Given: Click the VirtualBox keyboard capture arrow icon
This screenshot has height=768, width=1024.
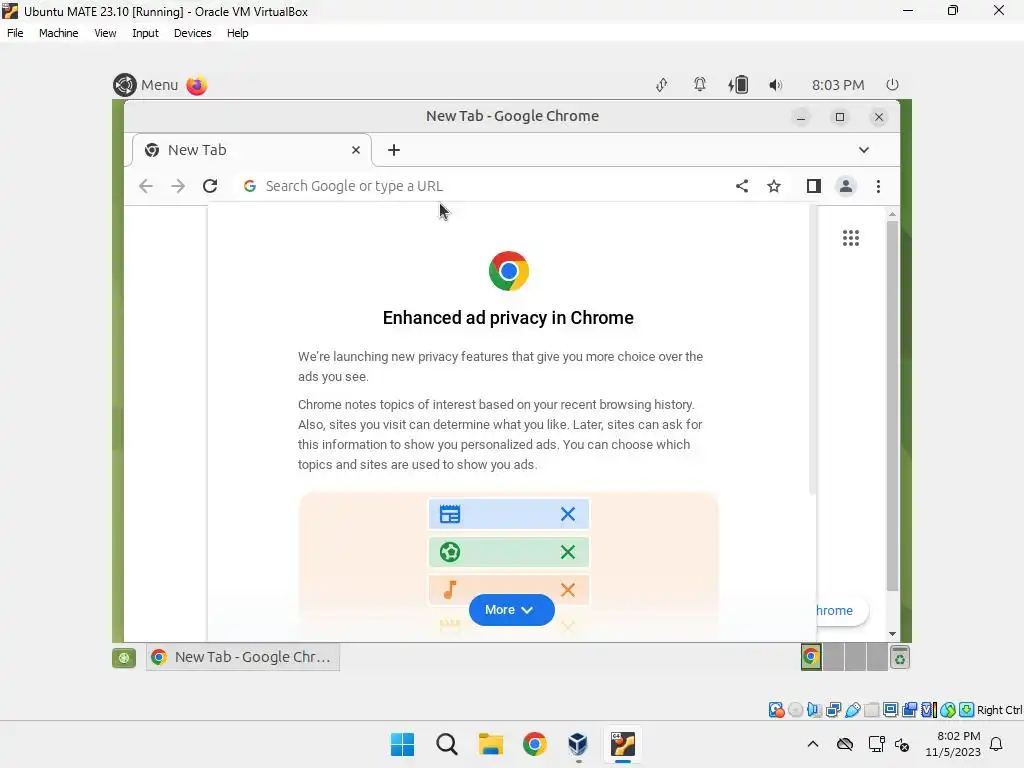Looking at the screenshot, I should [967, 710].
